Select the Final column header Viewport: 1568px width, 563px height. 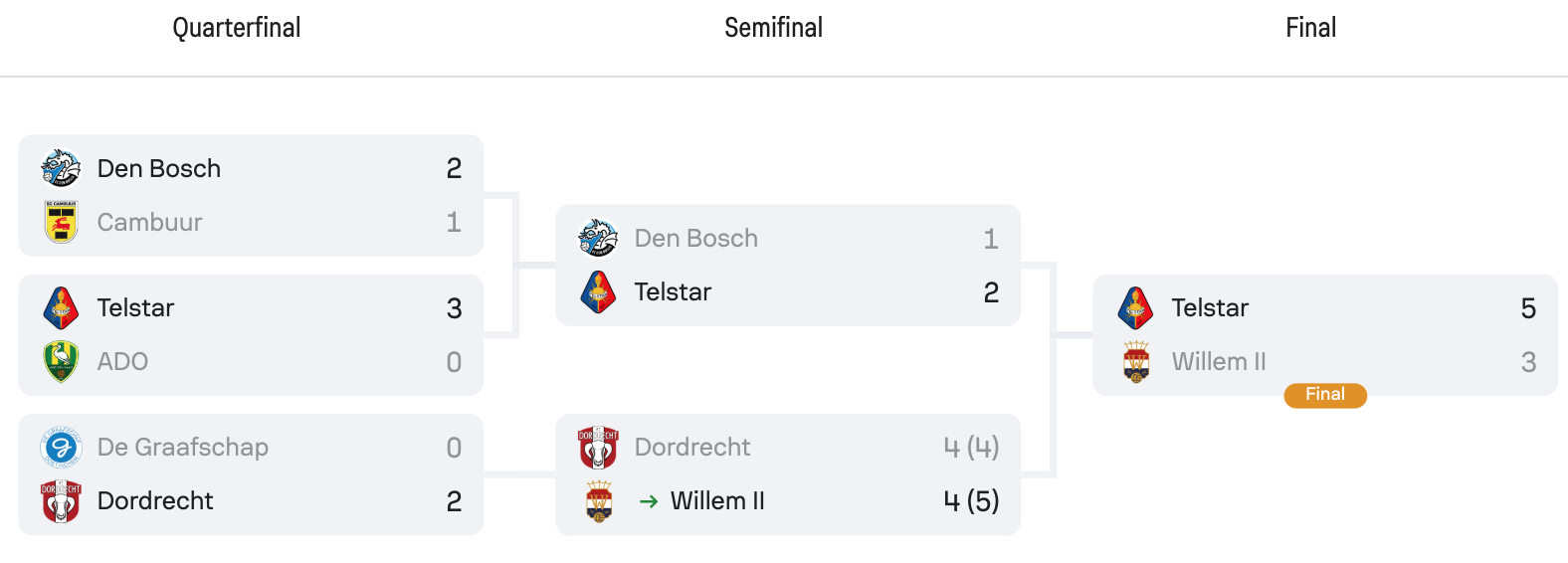1311,28
